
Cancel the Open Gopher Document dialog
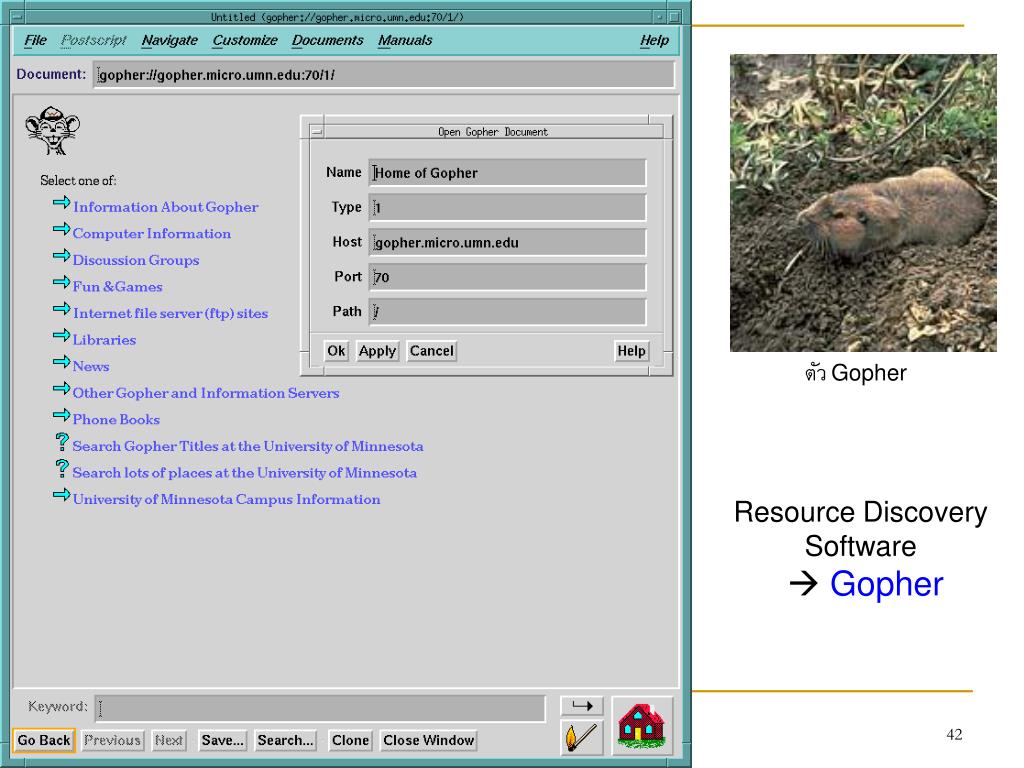(x=432, y=351)
